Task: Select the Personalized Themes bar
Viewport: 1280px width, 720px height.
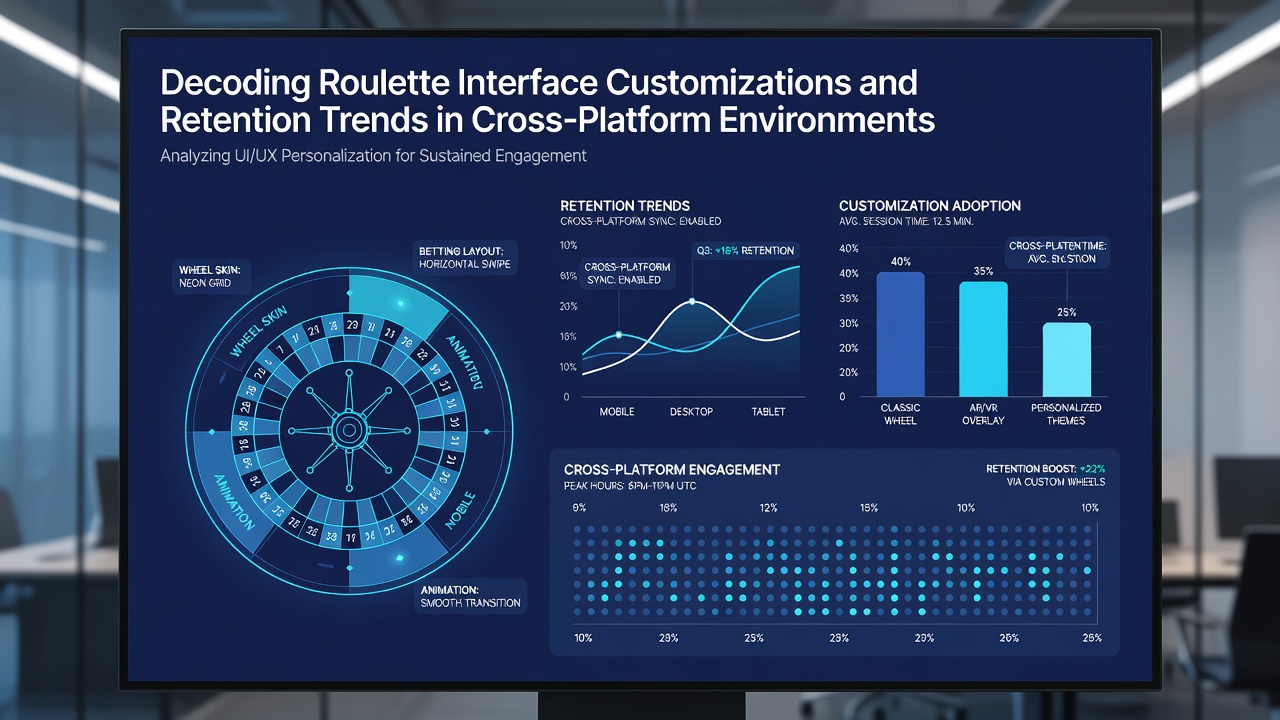Action: point(1066,360)
